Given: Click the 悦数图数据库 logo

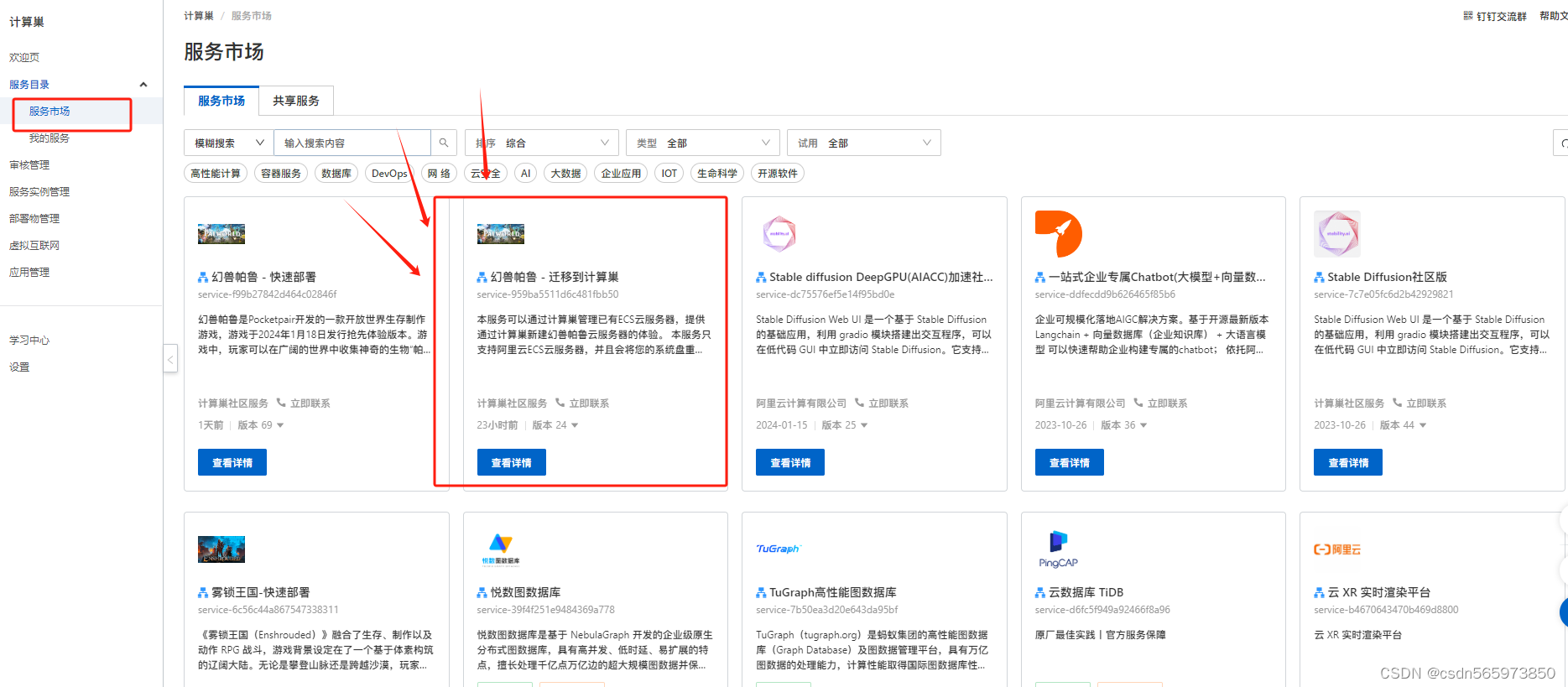Looking at the screenshot, I should click(501, 549).
